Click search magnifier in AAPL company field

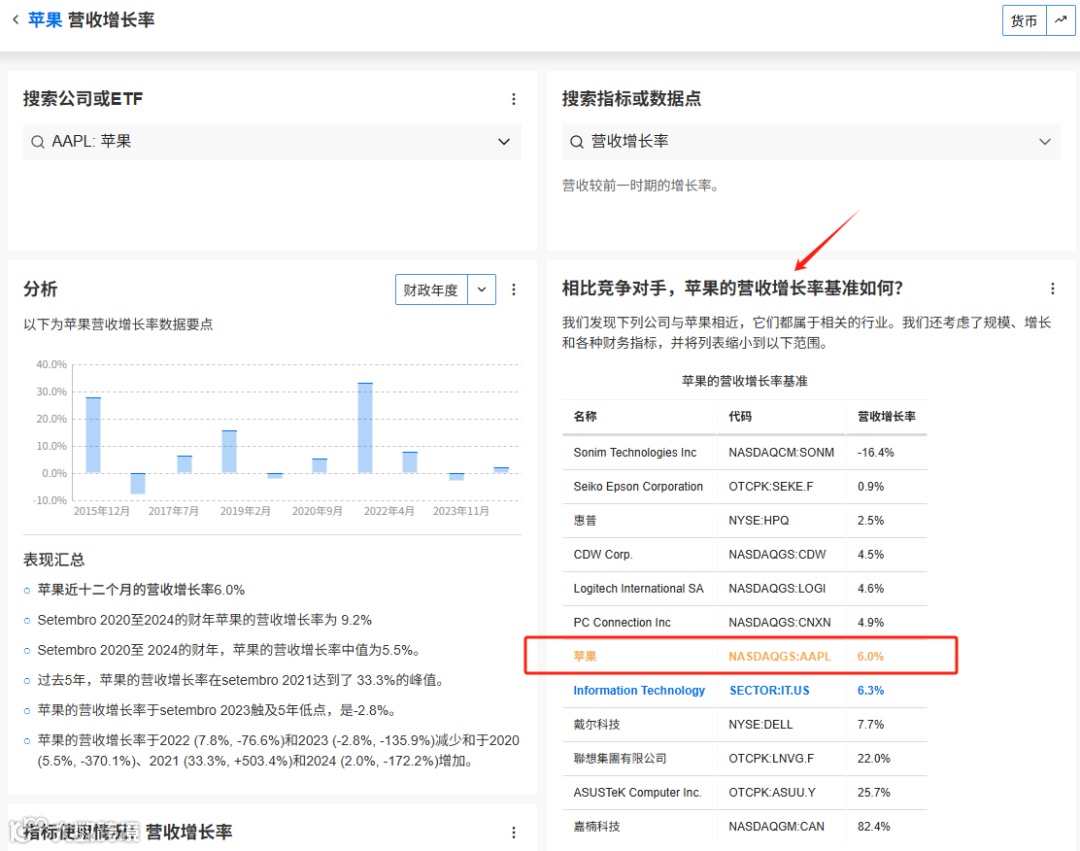click(x=37, y=142)
